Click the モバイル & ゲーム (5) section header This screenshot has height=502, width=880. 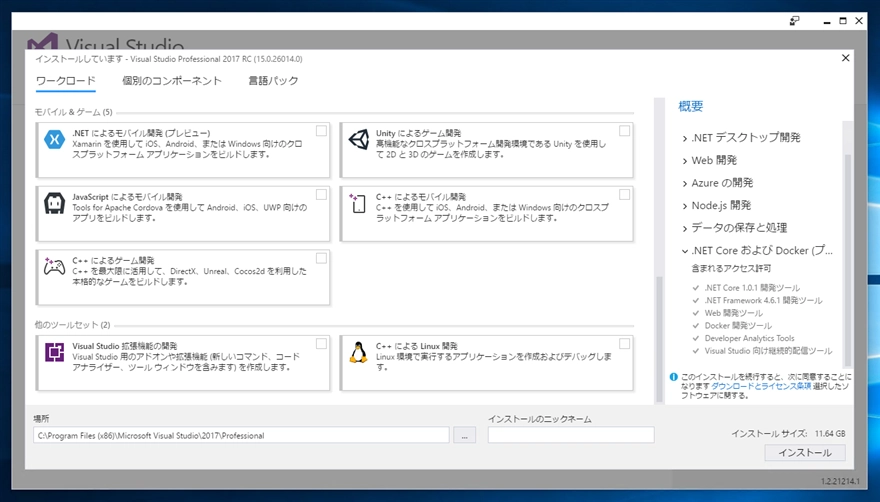(x=74, y=112)
